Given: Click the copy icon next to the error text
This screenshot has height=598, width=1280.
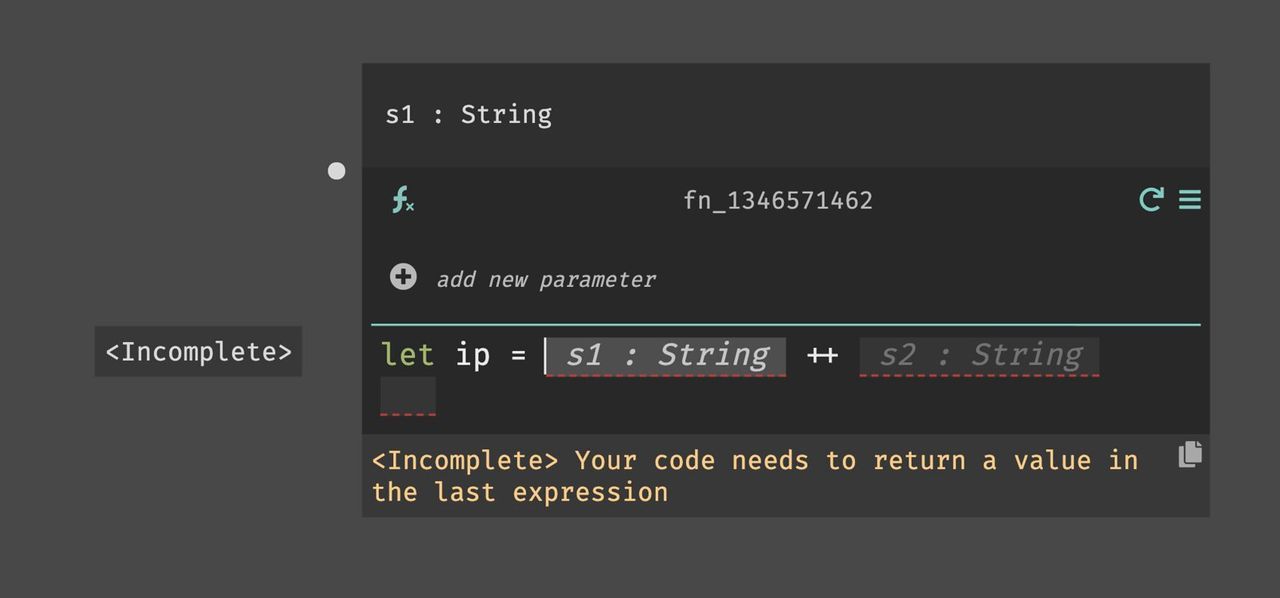Looking at the screenshot, I should pyautogui.click(x=1190, y=454).
